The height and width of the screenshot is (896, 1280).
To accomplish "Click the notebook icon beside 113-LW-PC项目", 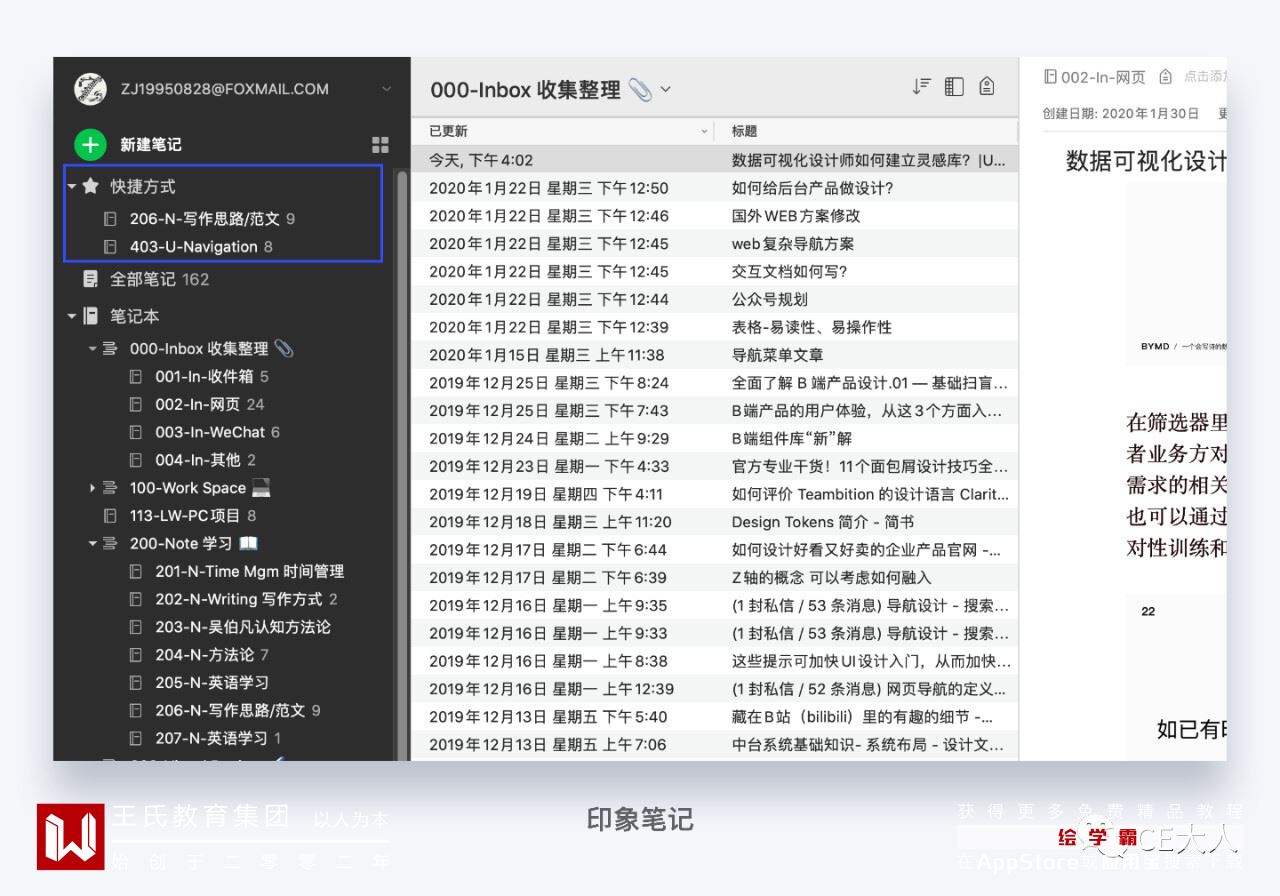I will click(111, 516).
